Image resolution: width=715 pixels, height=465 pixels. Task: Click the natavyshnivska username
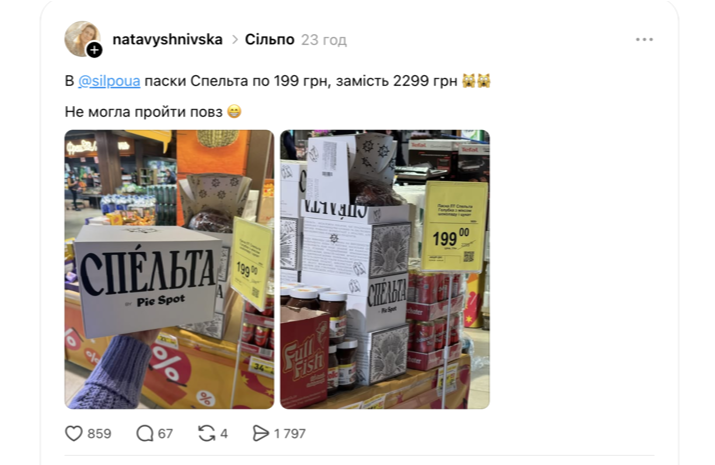(x=167, y=40)
